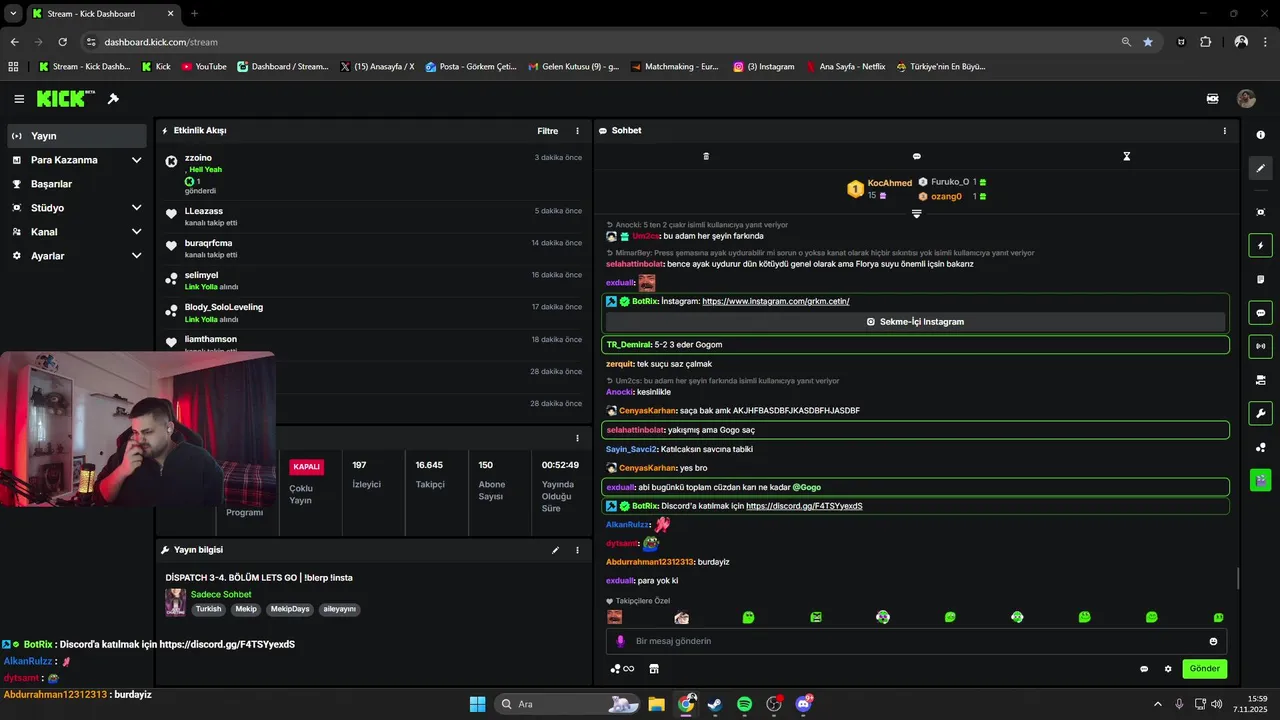Click the pencil edit icon in right sidebar
The height and width of the screenshot is (720, 1280).
point(1260,168)
